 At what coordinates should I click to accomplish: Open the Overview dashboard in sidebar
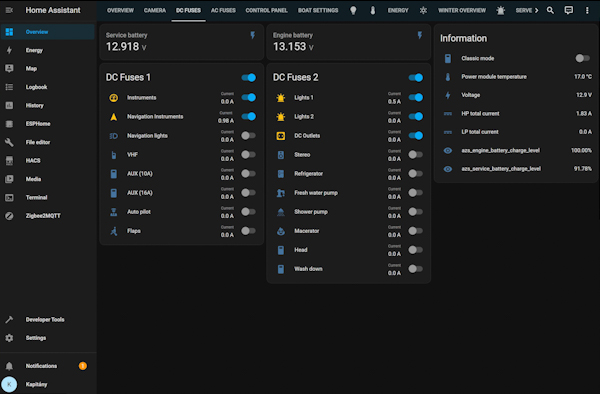point(47,32)
